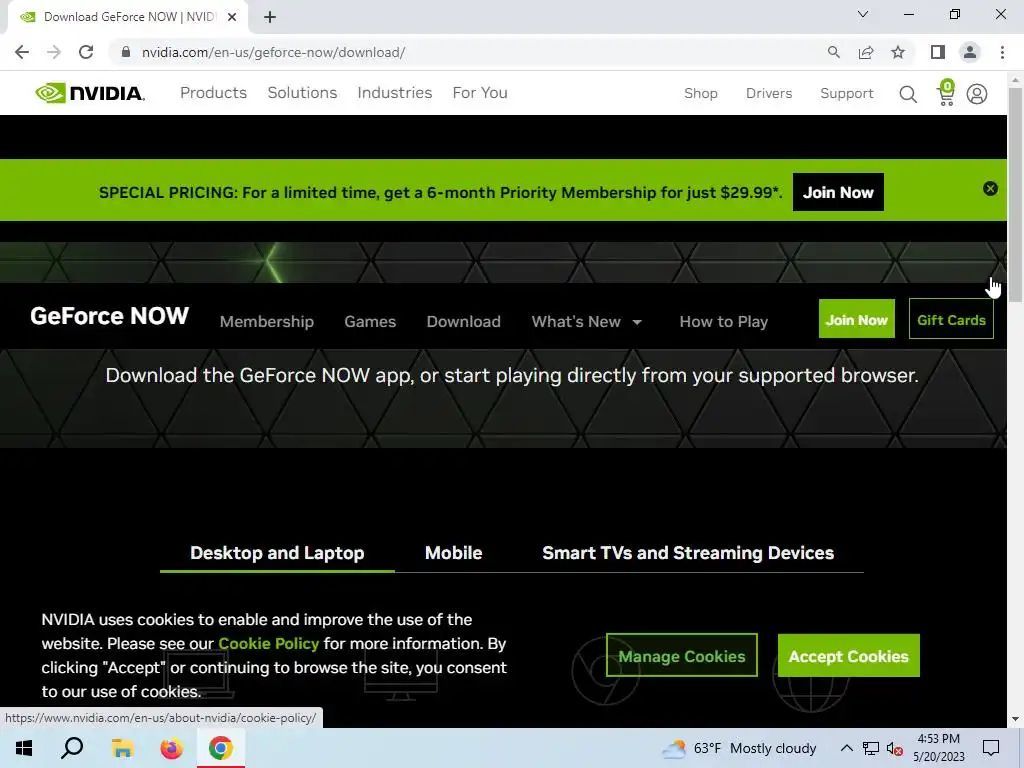Open network status tray icon
This screenshot has height=768, width=1024.
[871, 748]
